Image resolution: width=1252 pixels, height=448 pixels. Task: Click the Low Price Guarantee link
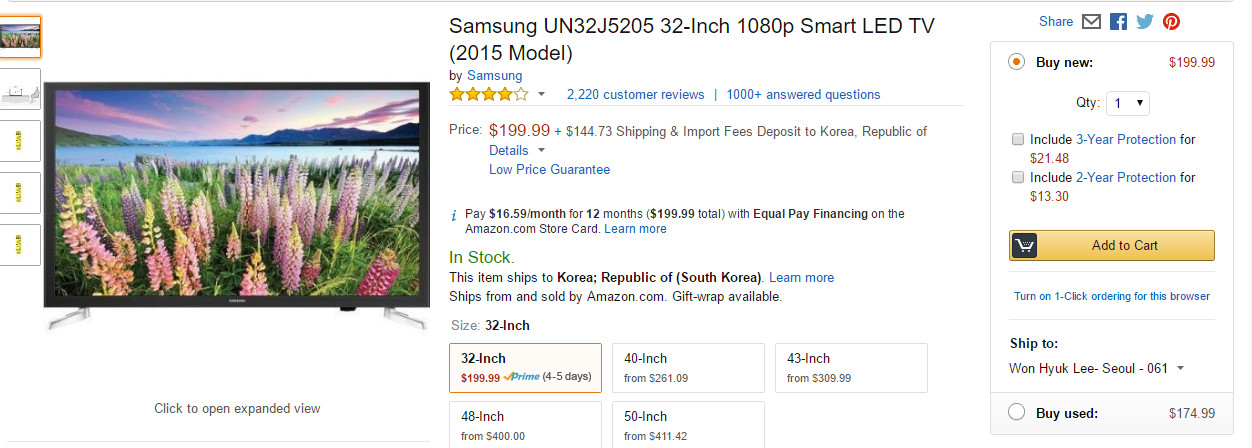[x=549, y=170]
